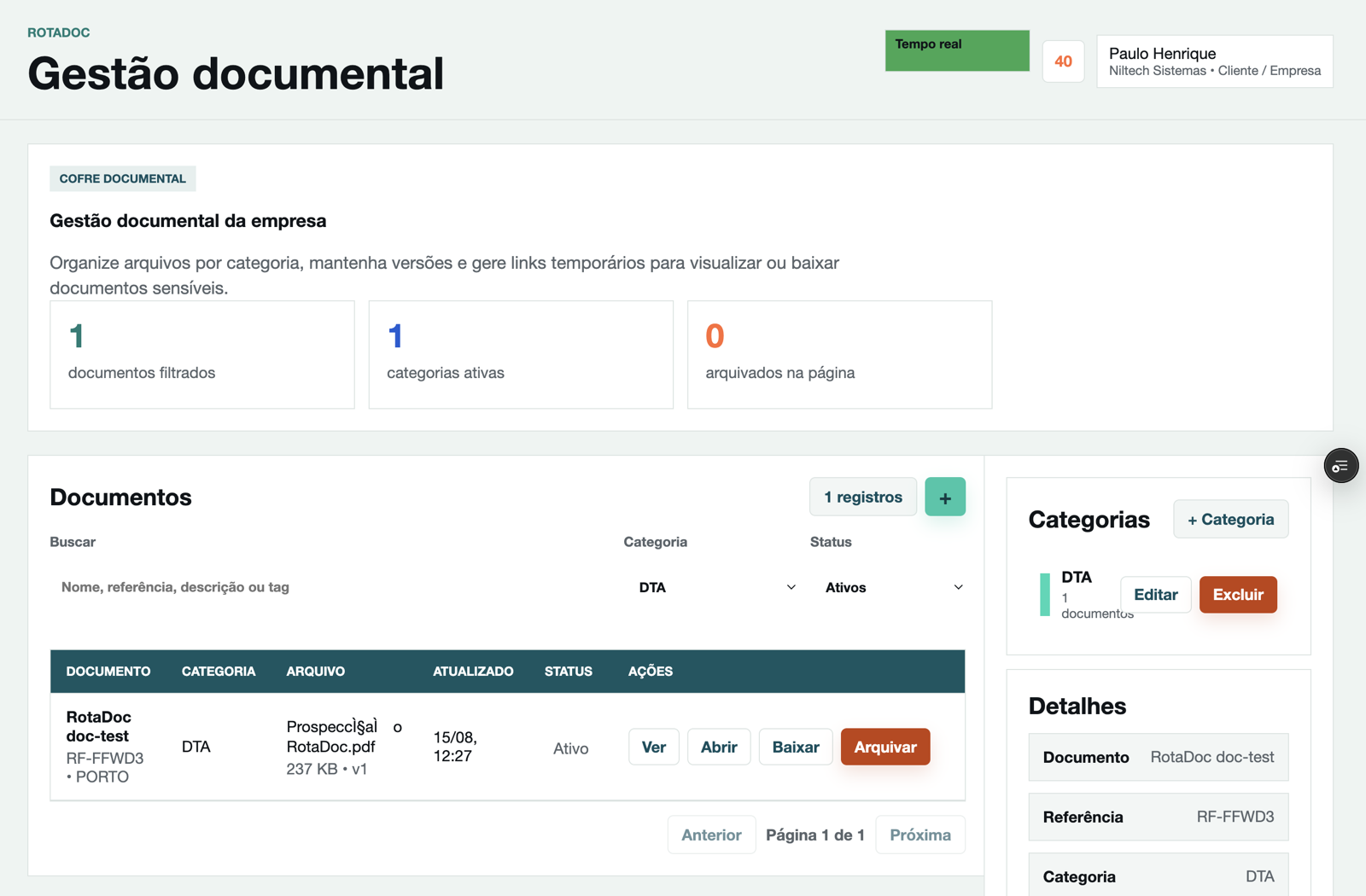The height and width of the screenshot is (896, 1366).
Task: Click the Documento detail row
Action: [1159, 758]
